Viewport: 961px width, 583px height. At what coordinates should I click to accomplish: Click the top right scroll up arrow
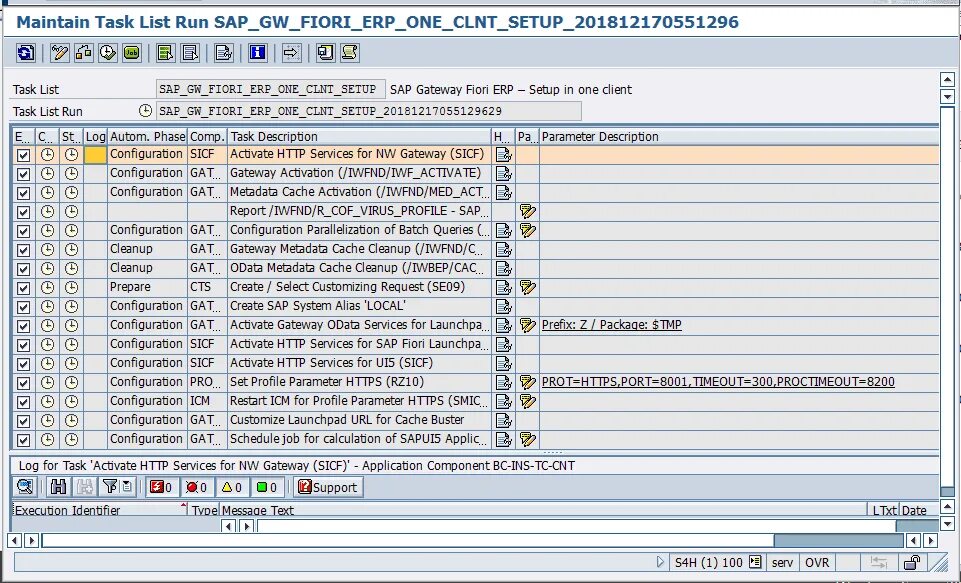[x=947, y=79]
